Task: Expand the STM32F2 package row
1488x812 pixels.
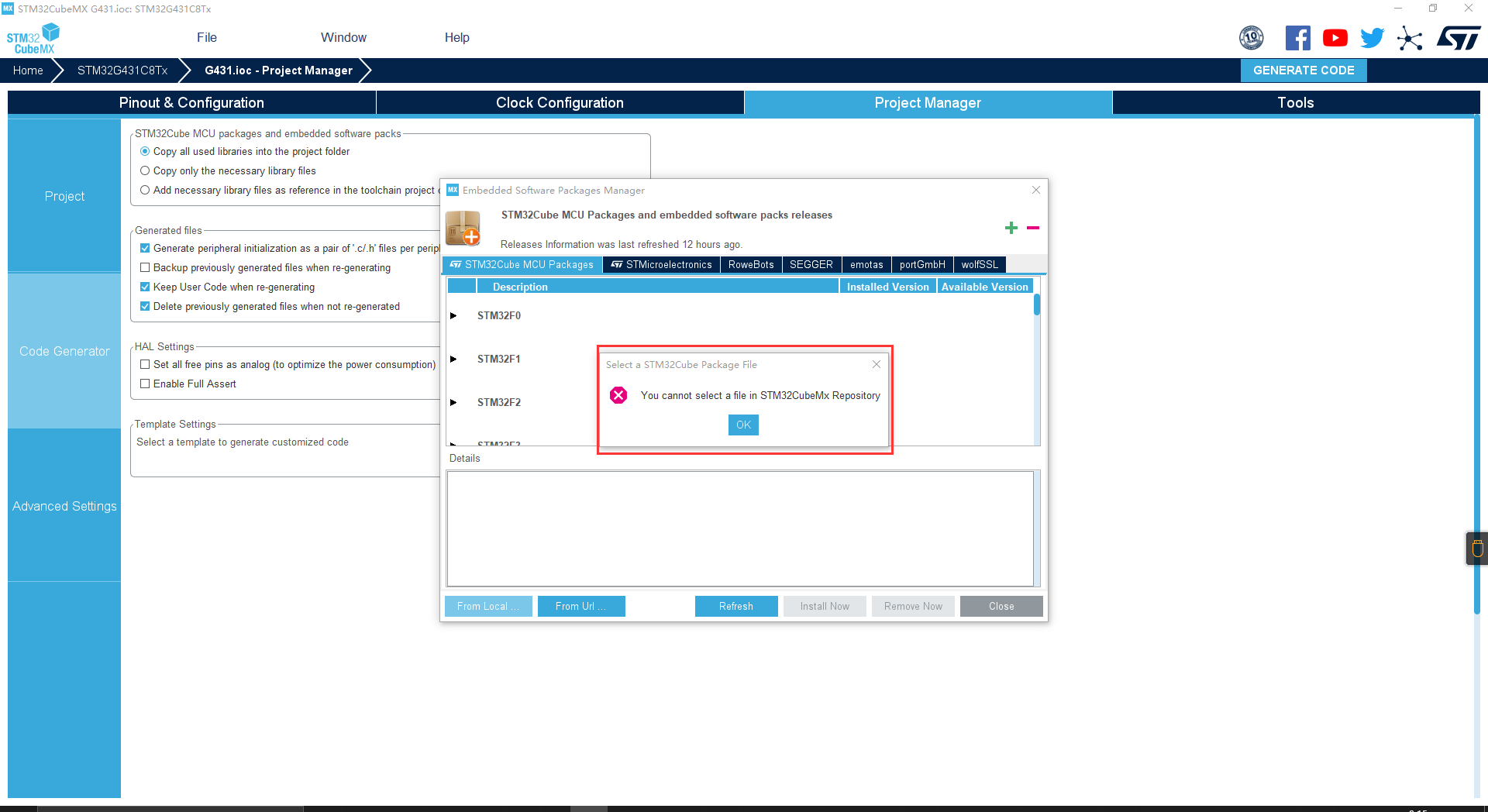Action: click(x=453, y=402)
